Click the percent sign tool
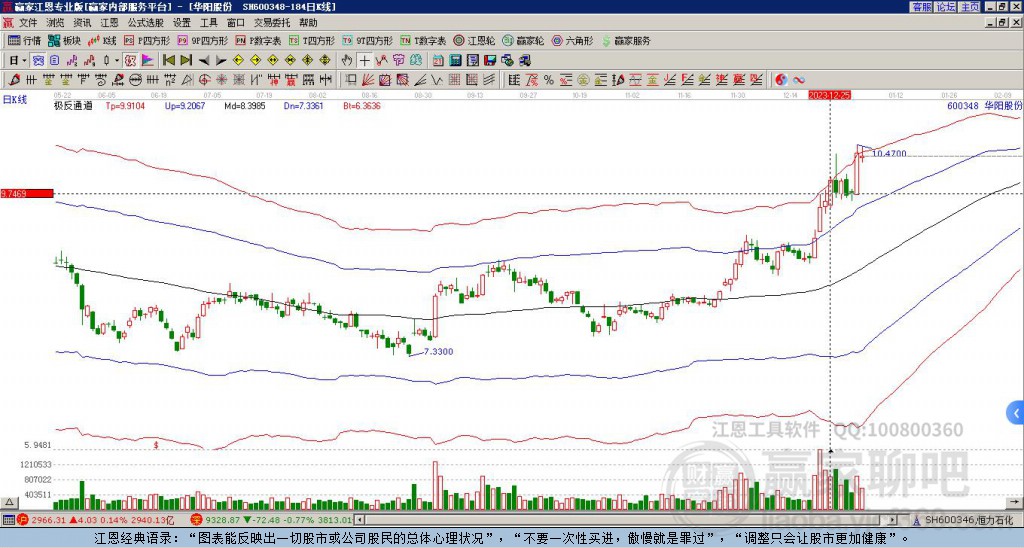The width and height of the screenshot is (1024, 548). click(x=549, y=80)
